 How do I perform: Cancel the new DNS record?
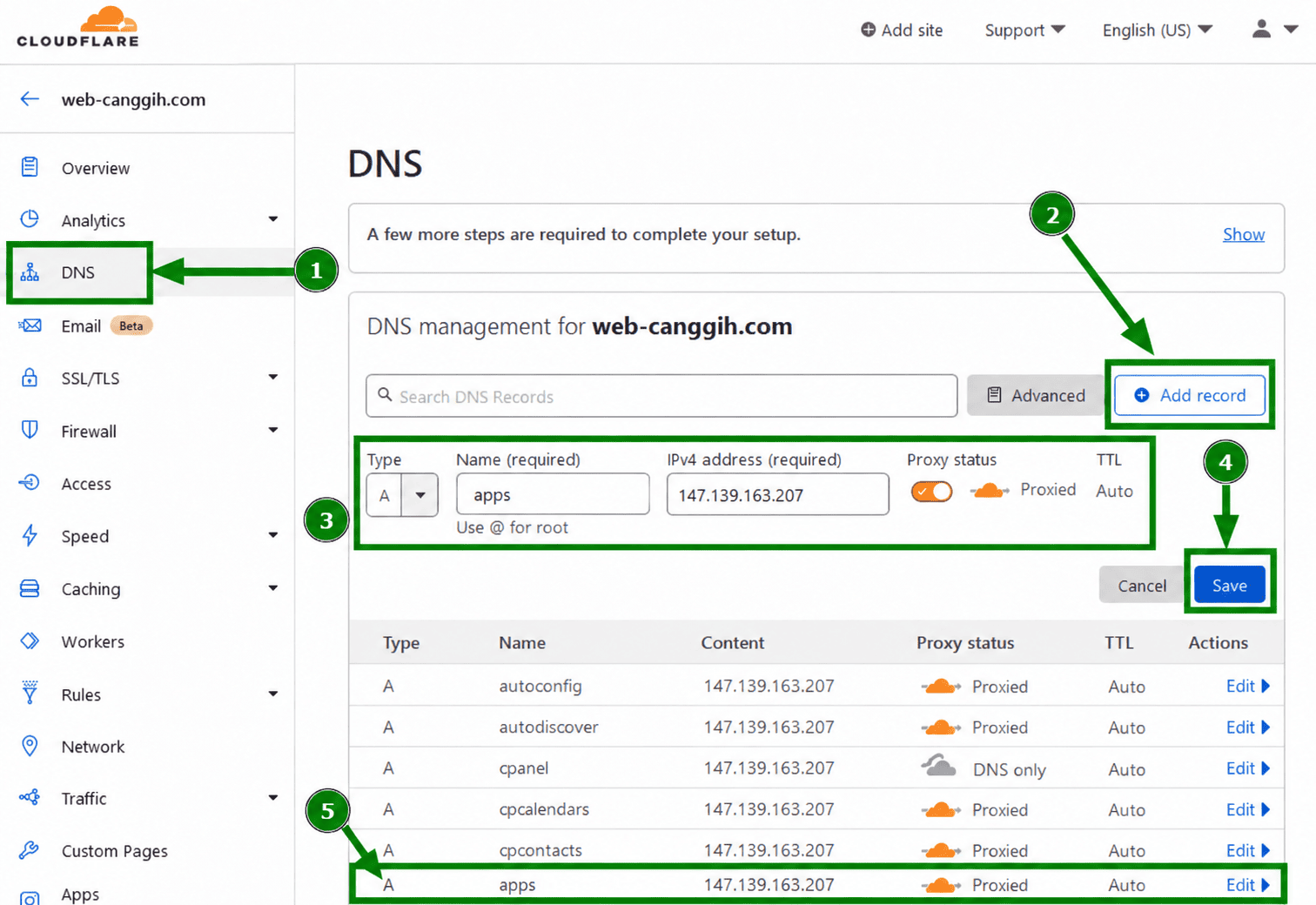(x=1142, y=586)
